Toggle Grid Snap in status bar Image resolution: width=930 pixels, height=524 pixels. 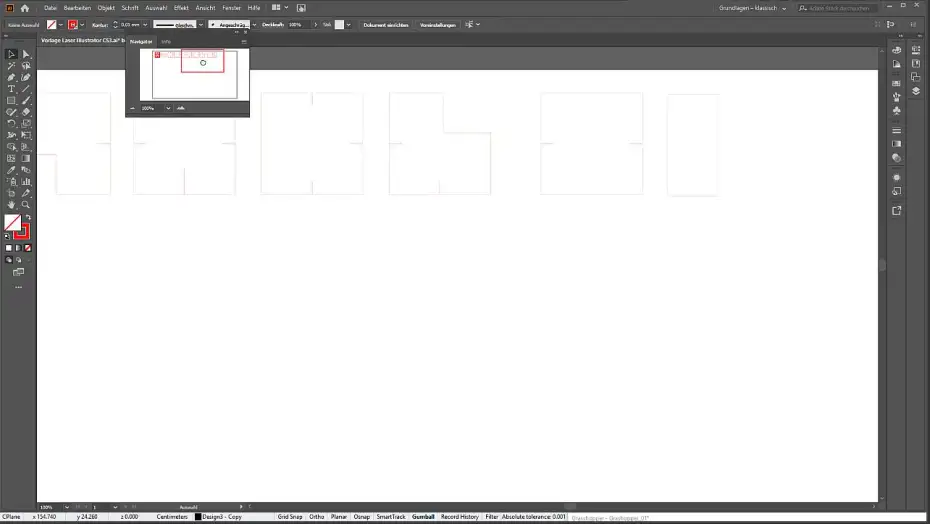tap(290, 517)
